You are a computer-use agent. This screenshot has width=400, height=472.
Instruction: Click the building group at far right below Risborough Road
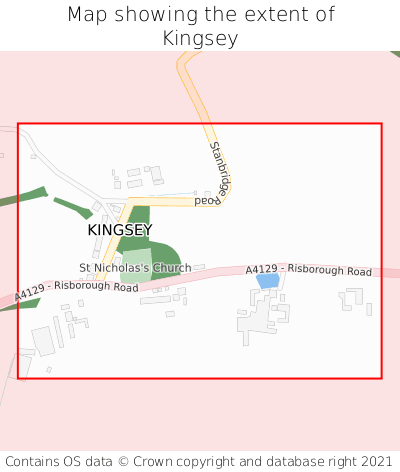[x=355, y=301]
